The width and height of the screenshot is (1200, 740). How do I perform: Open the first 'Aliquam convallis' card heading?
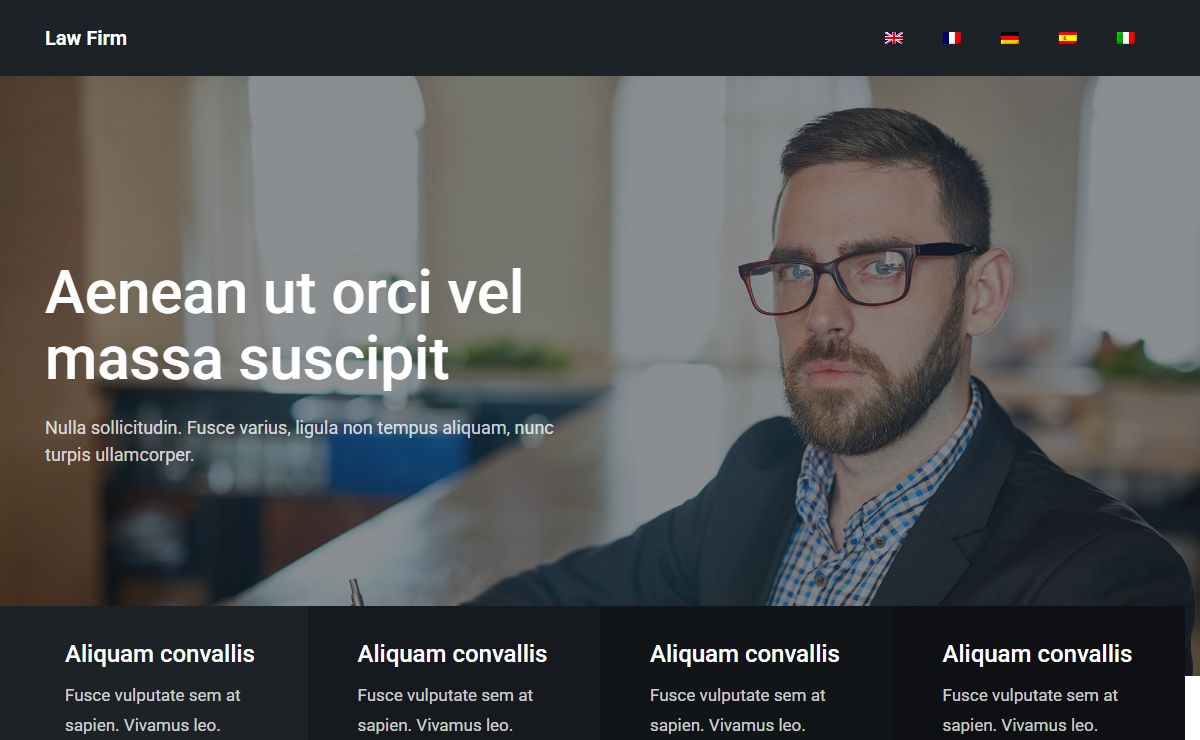coord(160,654)
